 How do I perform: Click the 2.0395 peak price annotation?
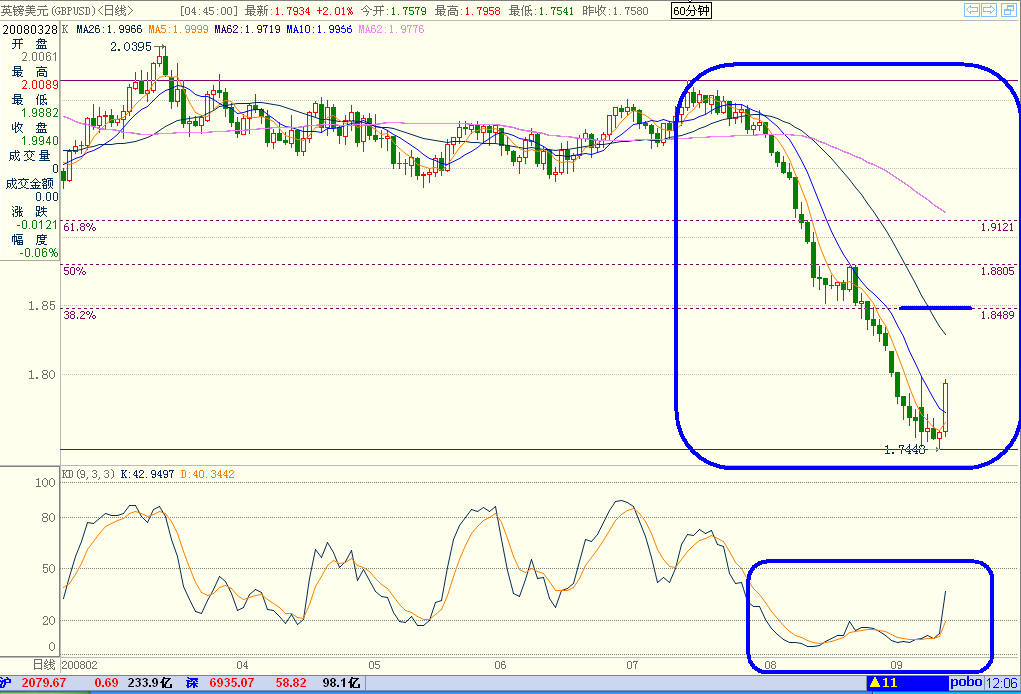[x=131, y=47]
